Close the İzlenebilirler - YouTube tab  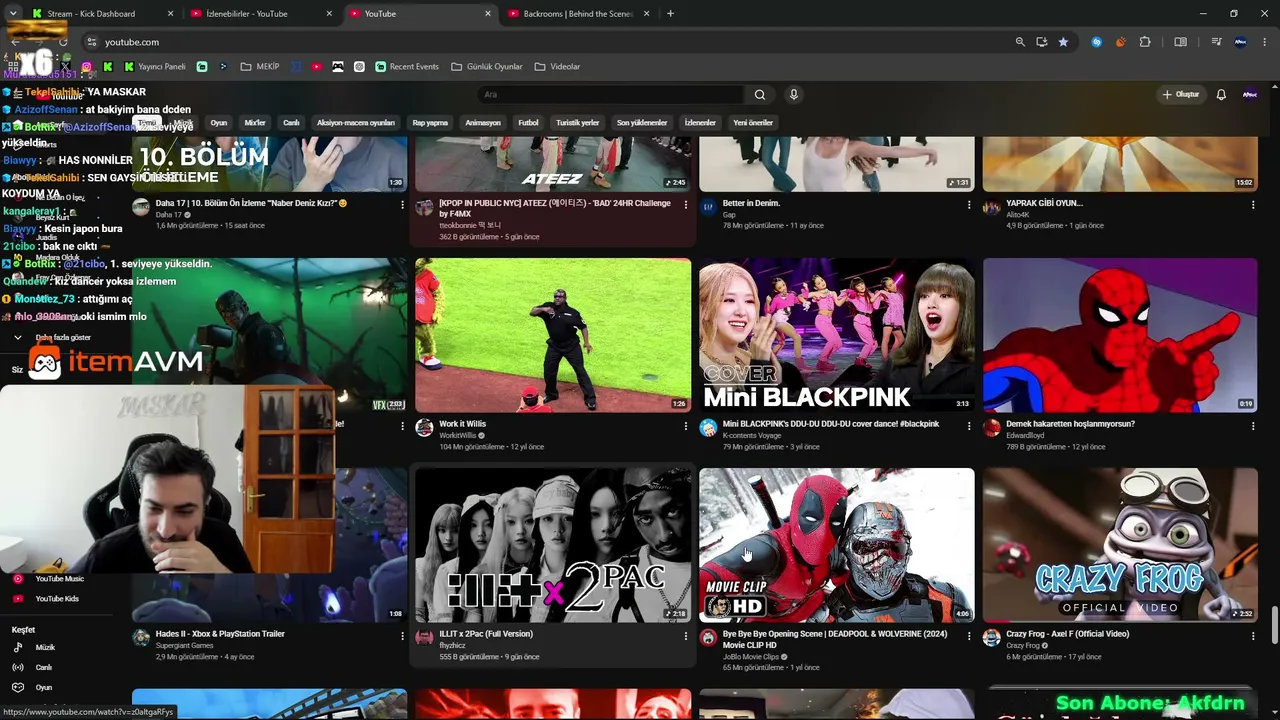click(329, 14)
